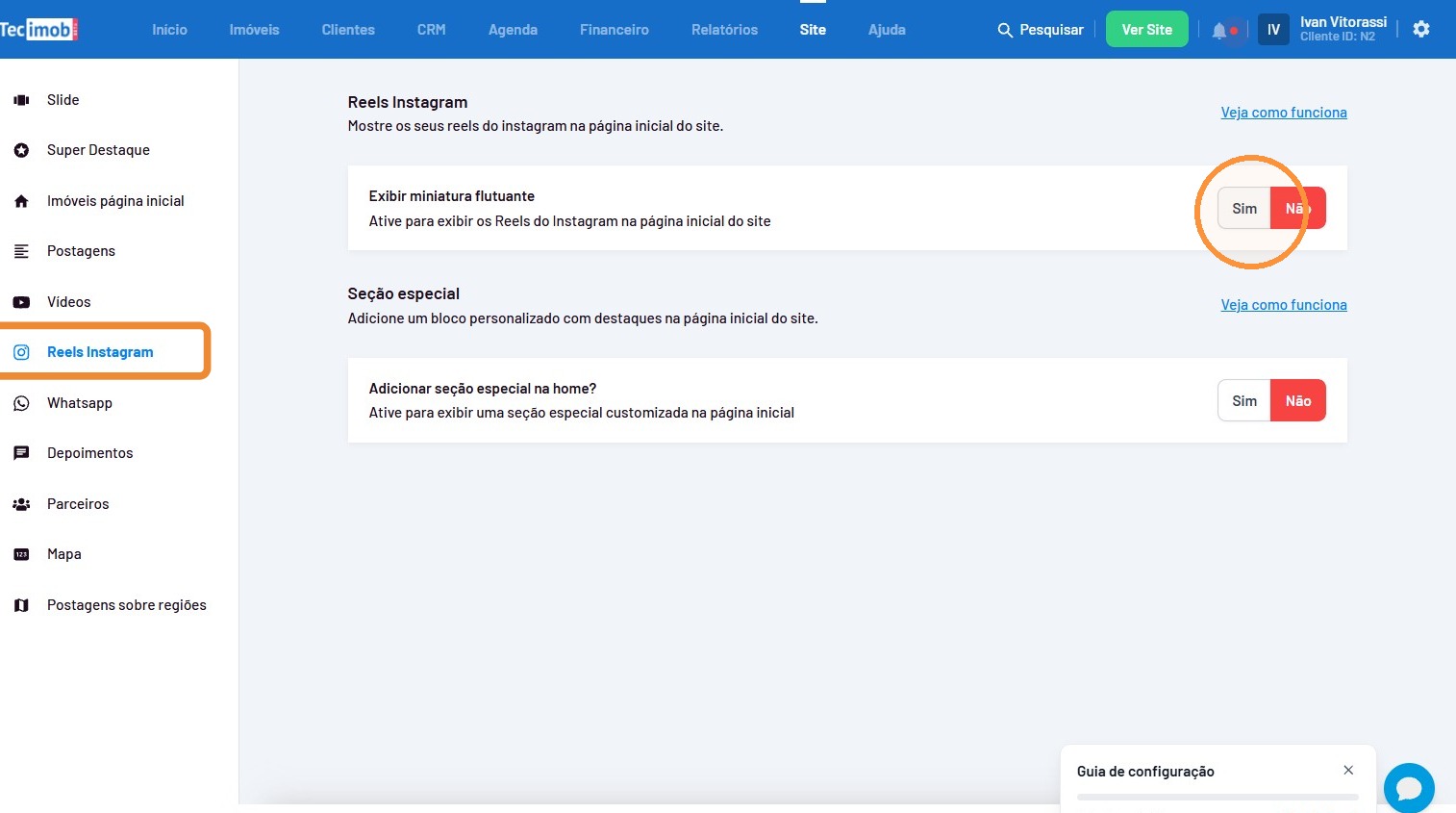1456x813 pixels.
Task: Select Não for Adicionar seção especial
Action: pyautogui.click(x=1298, y=400)
